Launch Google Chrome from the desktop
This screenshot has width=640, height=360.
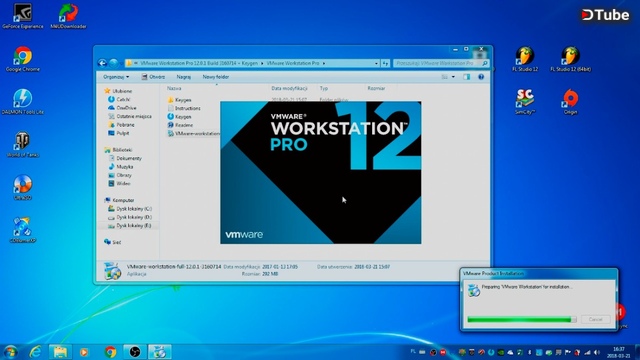tap(22, 59)
